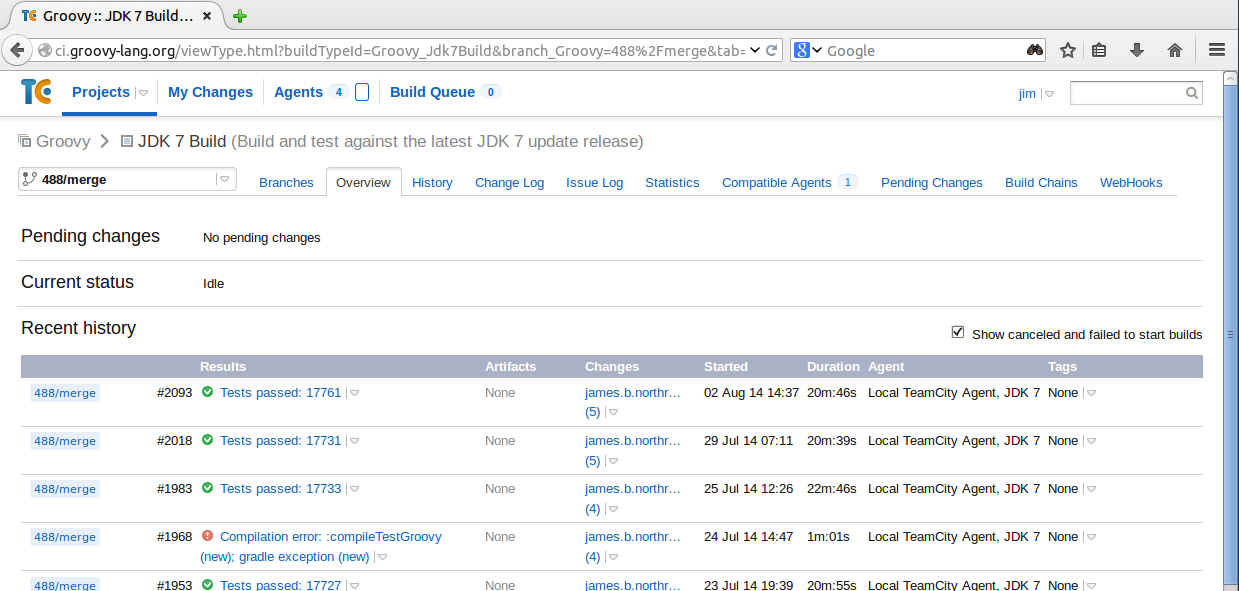Click the Groovy project icon in breadcrumb
Screen dimensions: 1239x591
tap(24, 141)
